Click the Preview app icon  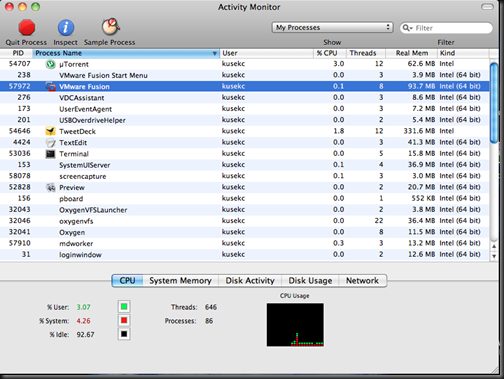click(x=50, y=187)
